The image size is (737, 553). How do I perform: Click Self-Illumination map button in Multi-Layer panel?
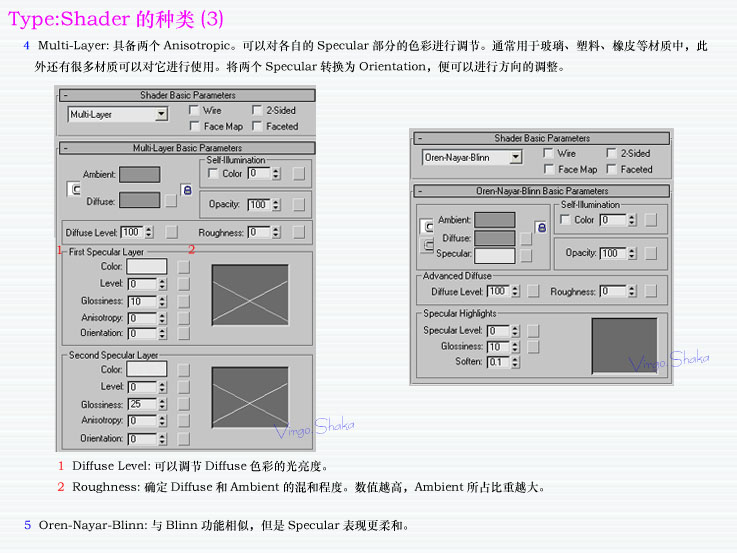(x=298, y=174)
